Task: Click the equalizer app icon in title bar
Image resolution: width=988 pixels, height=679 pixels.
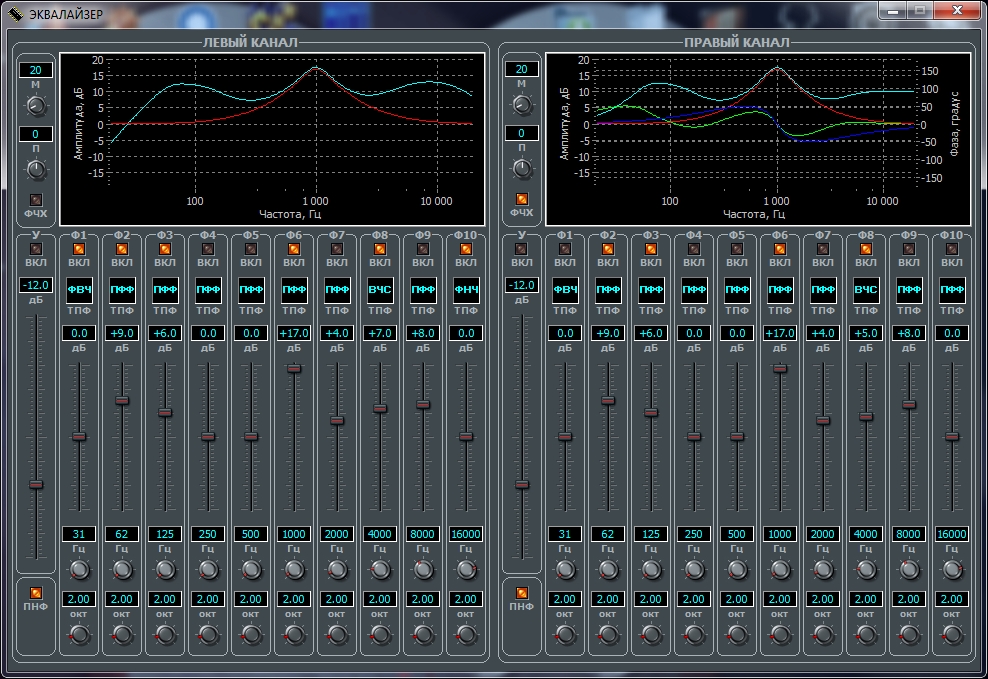Action: [x=15, y=12]
